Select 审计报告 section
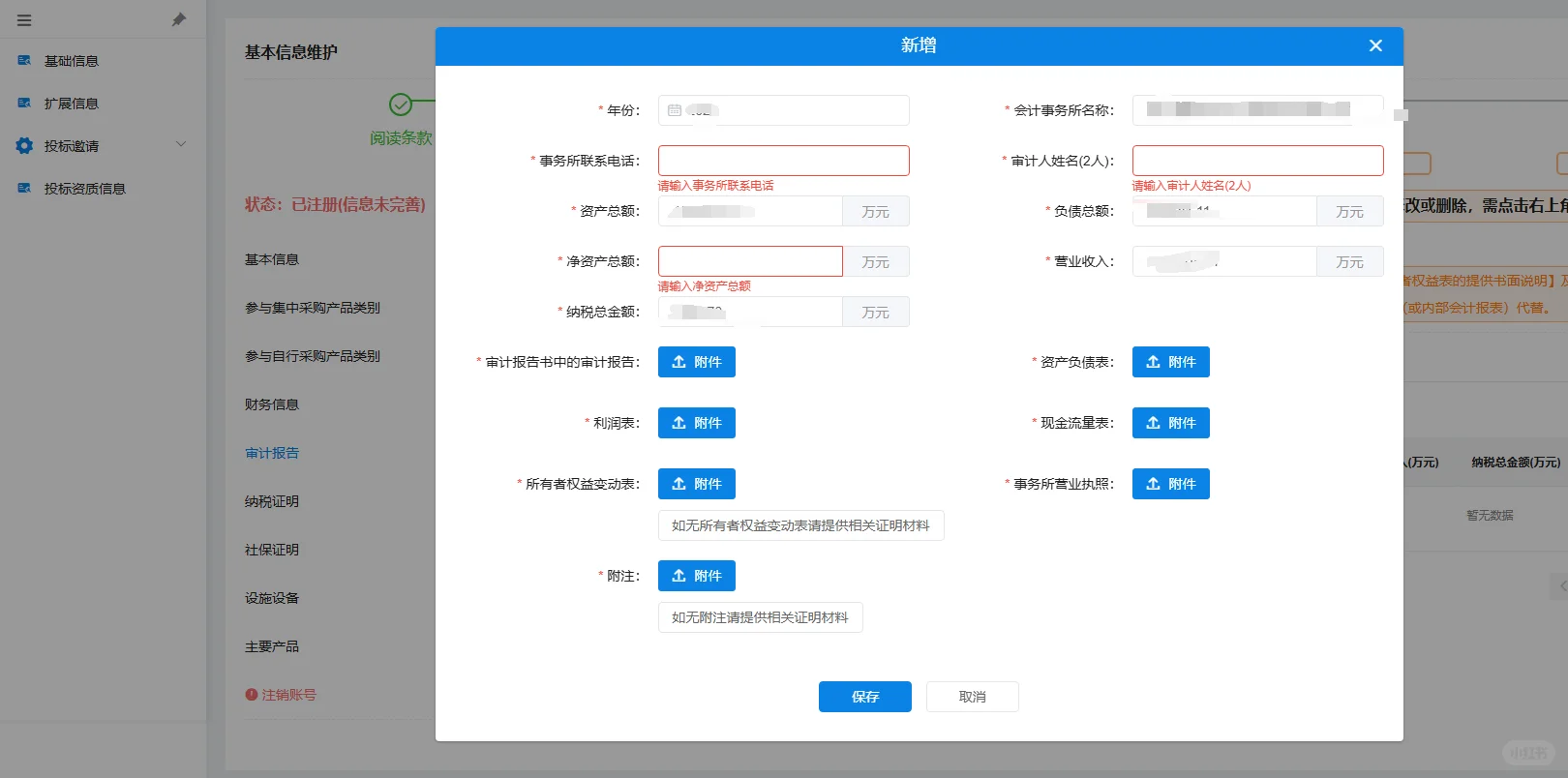This screenshot has height=778, width=1568. [x=272, y=453]
